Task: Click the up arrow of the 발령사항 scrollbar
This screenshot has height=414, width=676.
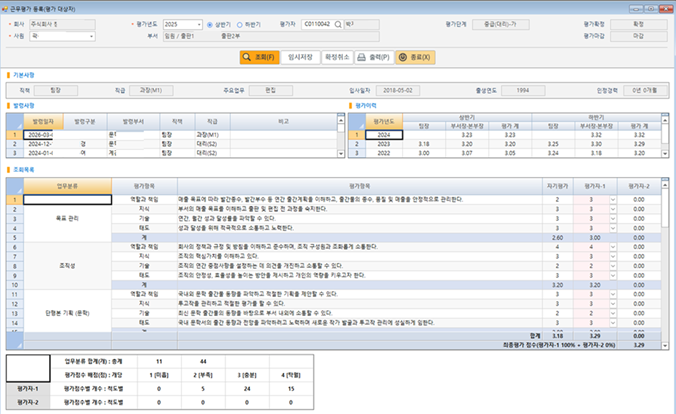Action: (x=341, y=120)
